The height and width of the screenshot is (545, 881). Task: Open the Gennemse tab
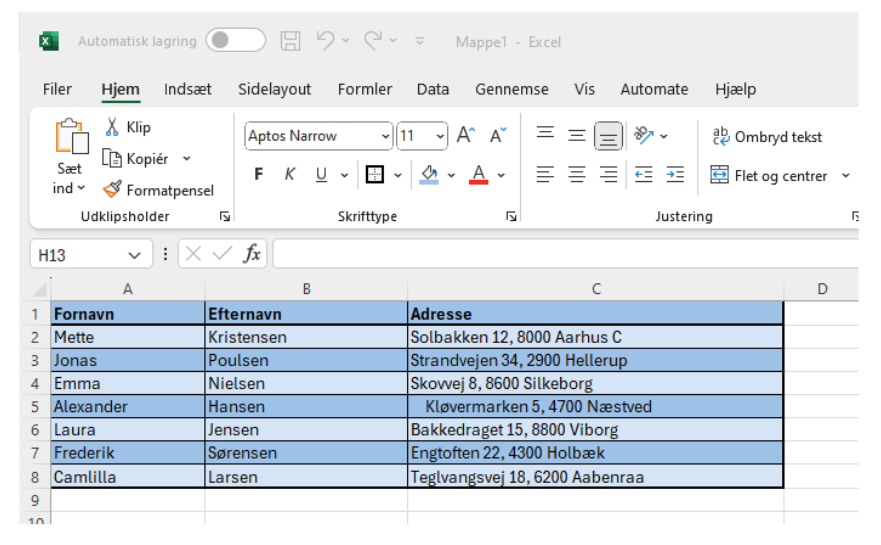pos(511,89)
